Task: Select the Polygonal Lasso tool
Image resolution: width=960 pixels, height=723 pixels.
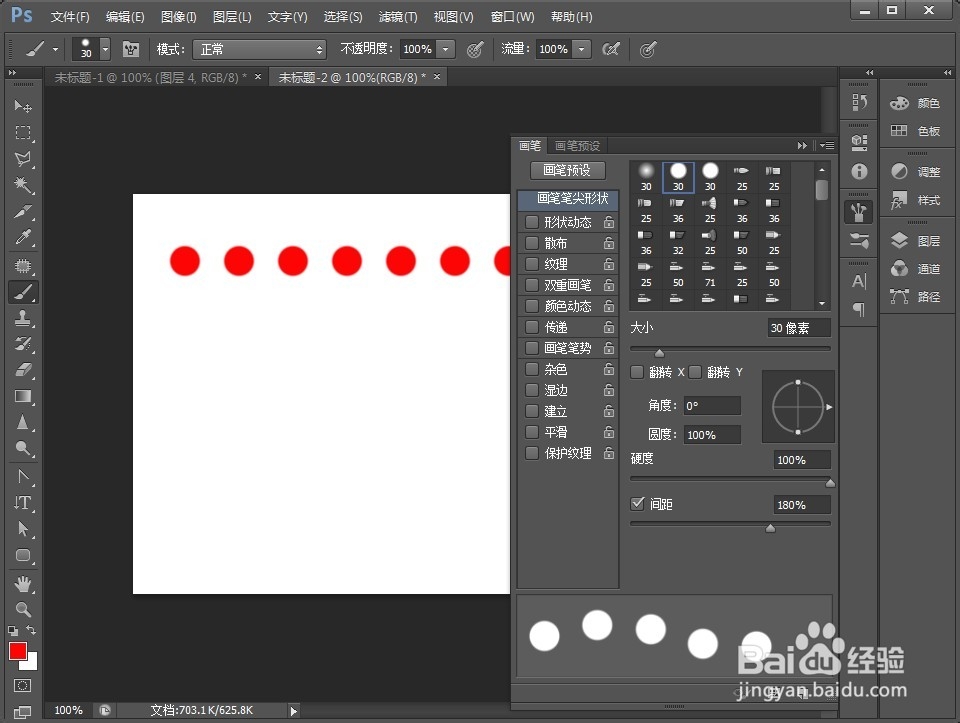Action: pos(23,159)
